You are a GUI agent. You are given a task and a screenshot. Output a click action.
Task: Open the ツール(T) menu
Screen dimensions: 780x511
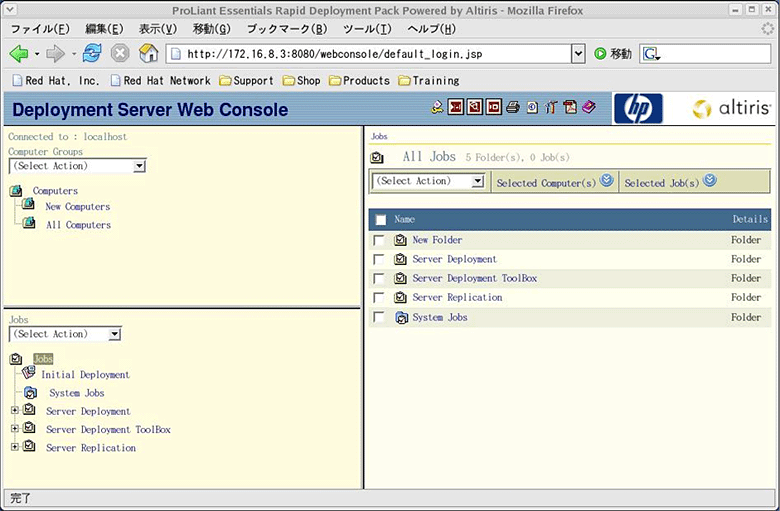367,29
